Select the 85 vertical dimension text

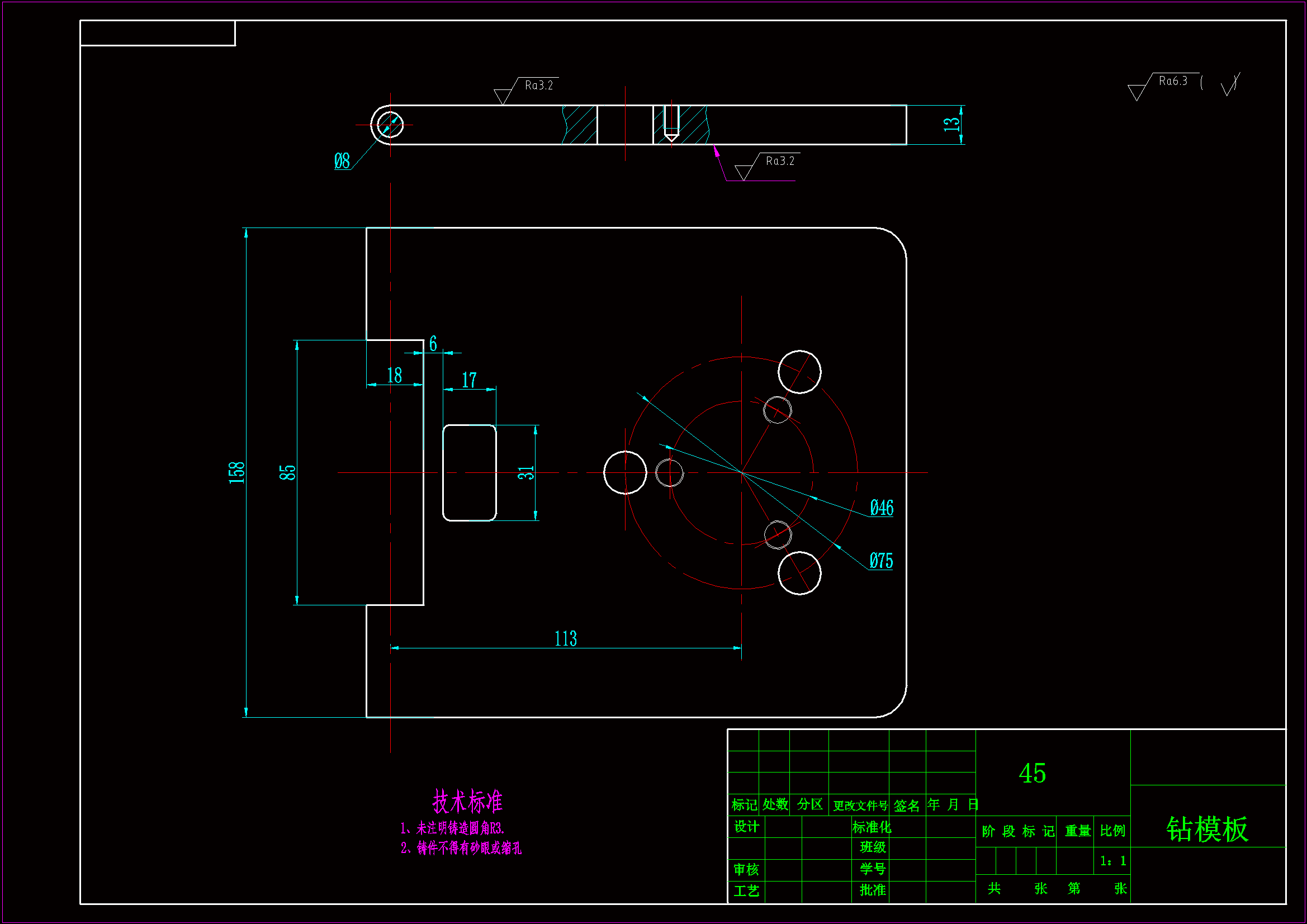click(x=287, y=472)
